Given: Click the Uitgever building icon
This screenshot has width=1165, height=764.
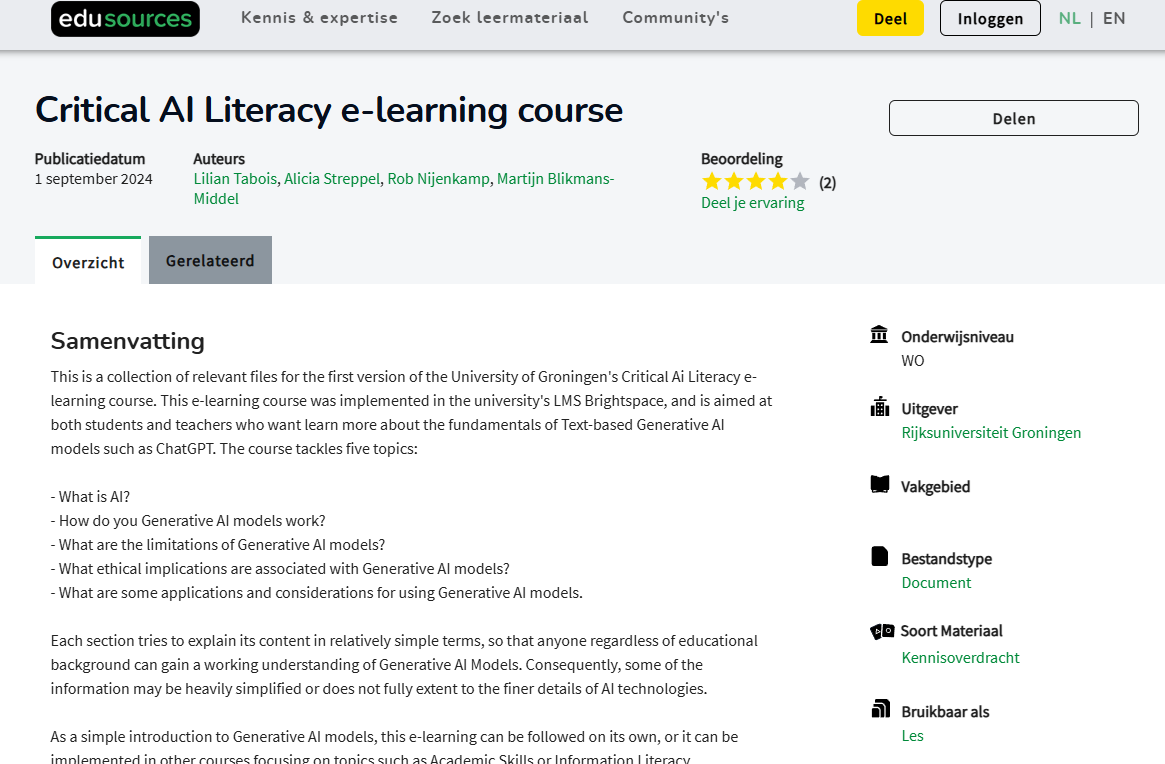Looking at the screenshot, I should [879, 407].
